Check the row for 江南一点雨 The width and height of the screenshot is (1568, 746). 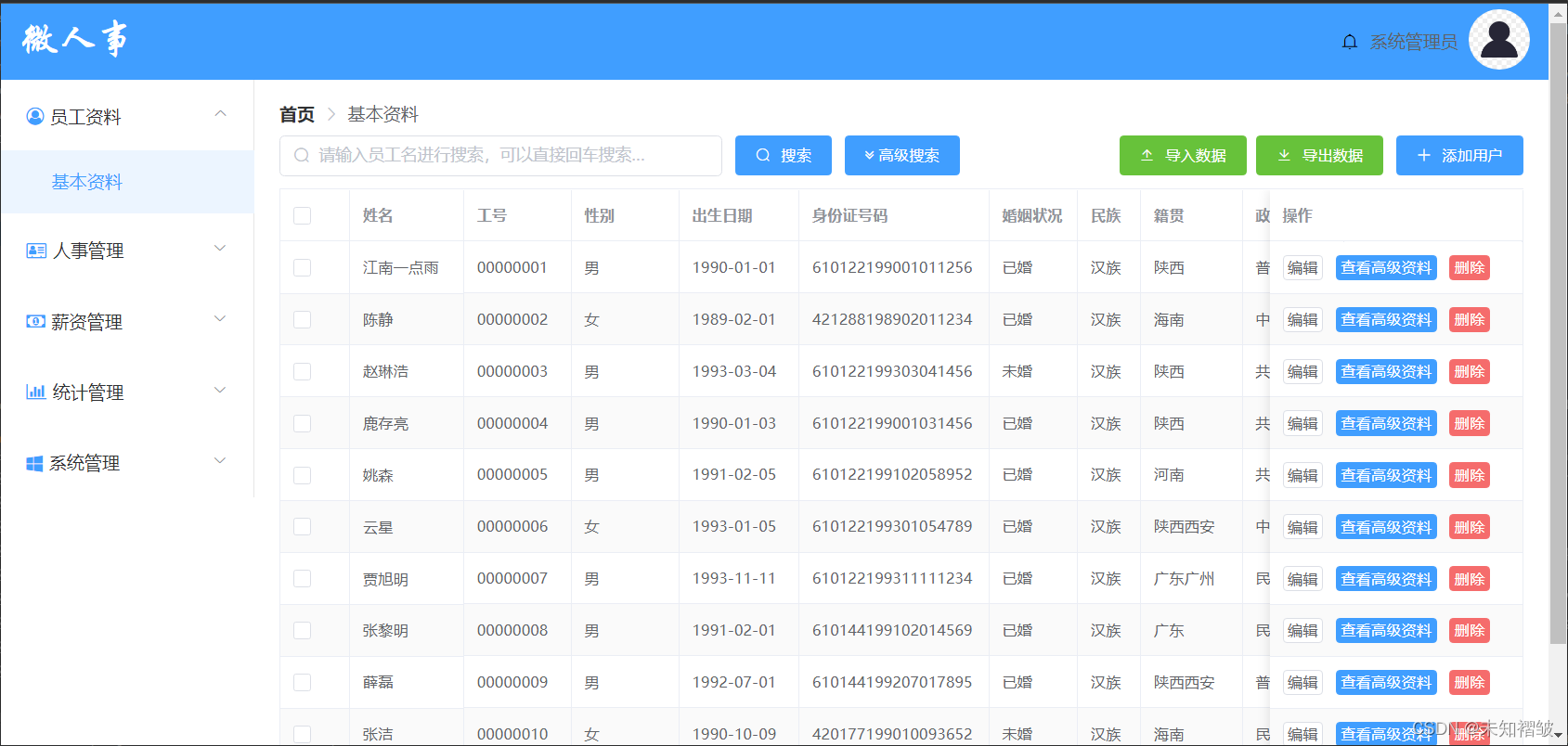click(x=302, y=267)
